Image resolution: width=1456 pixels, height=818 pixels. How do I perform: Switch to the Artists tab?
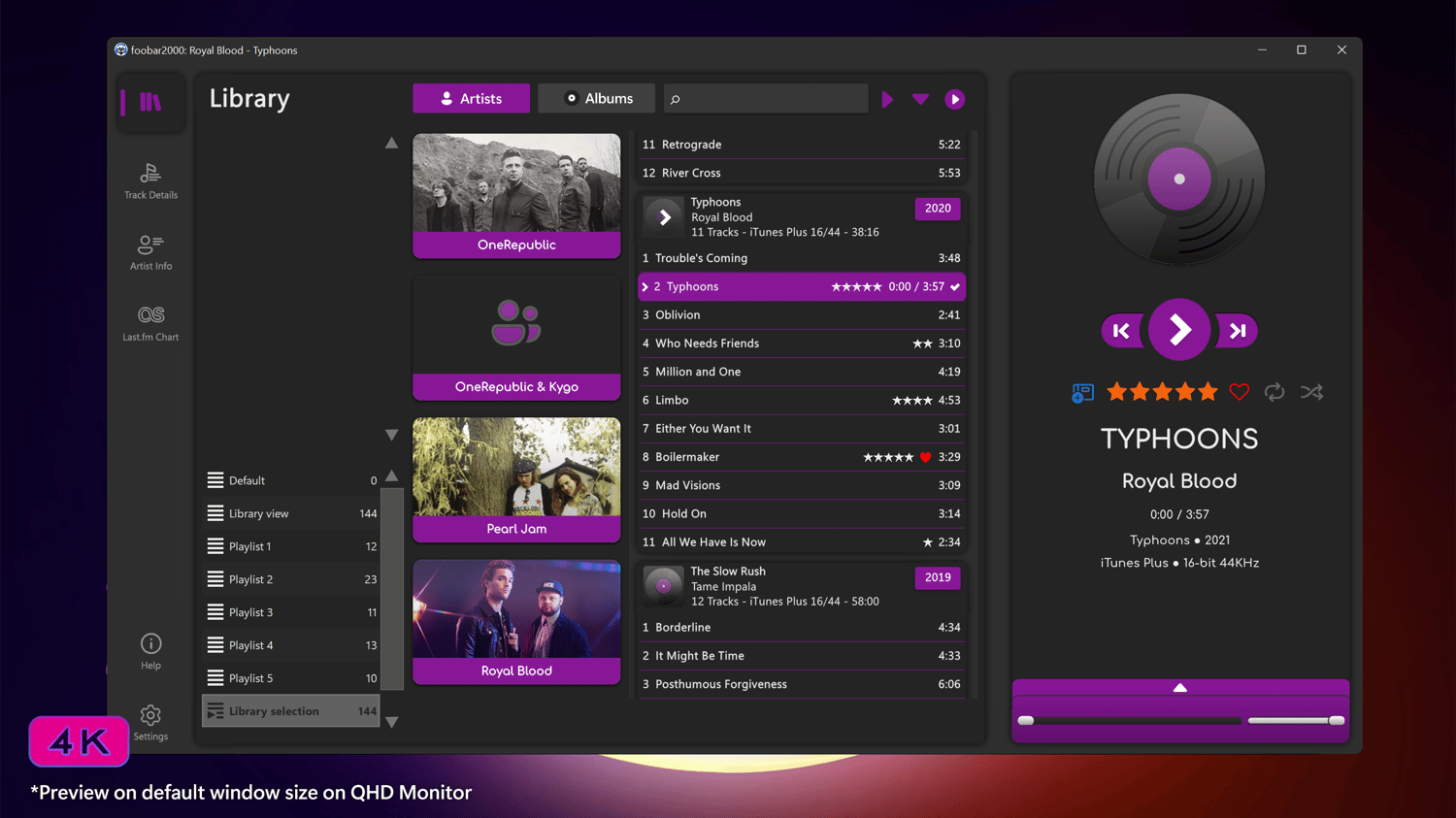tap(472, 98)
